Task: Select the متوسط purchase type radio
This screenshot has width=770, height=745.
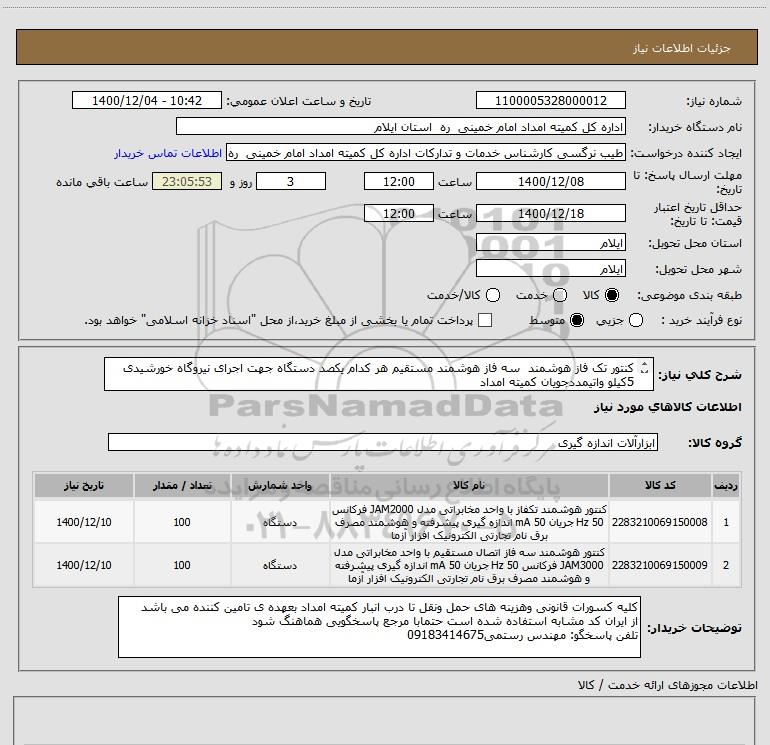Action: click(577, 321)
